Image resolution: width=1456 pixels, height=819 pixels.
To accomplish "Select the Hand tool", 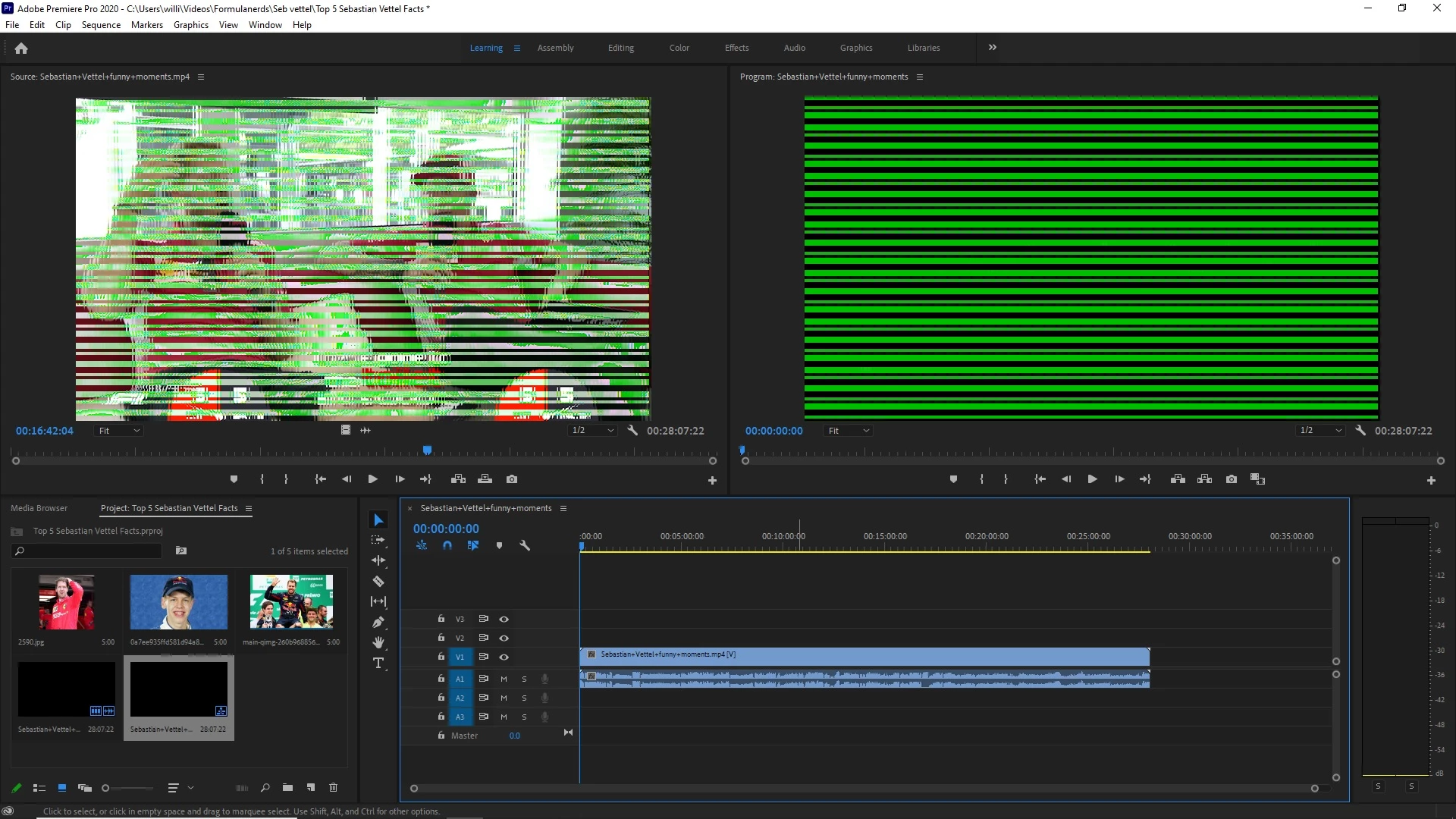I will (x=378, y=643).
